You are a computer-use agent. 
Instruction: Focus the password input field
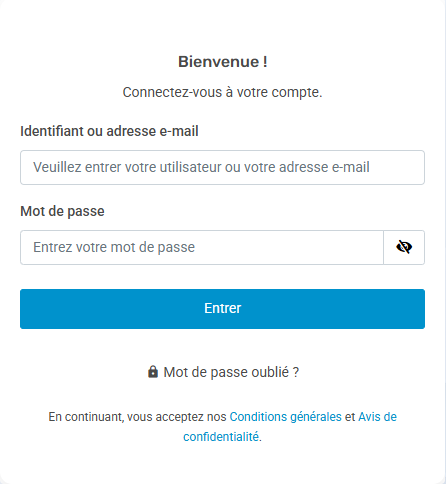(202, 247)
